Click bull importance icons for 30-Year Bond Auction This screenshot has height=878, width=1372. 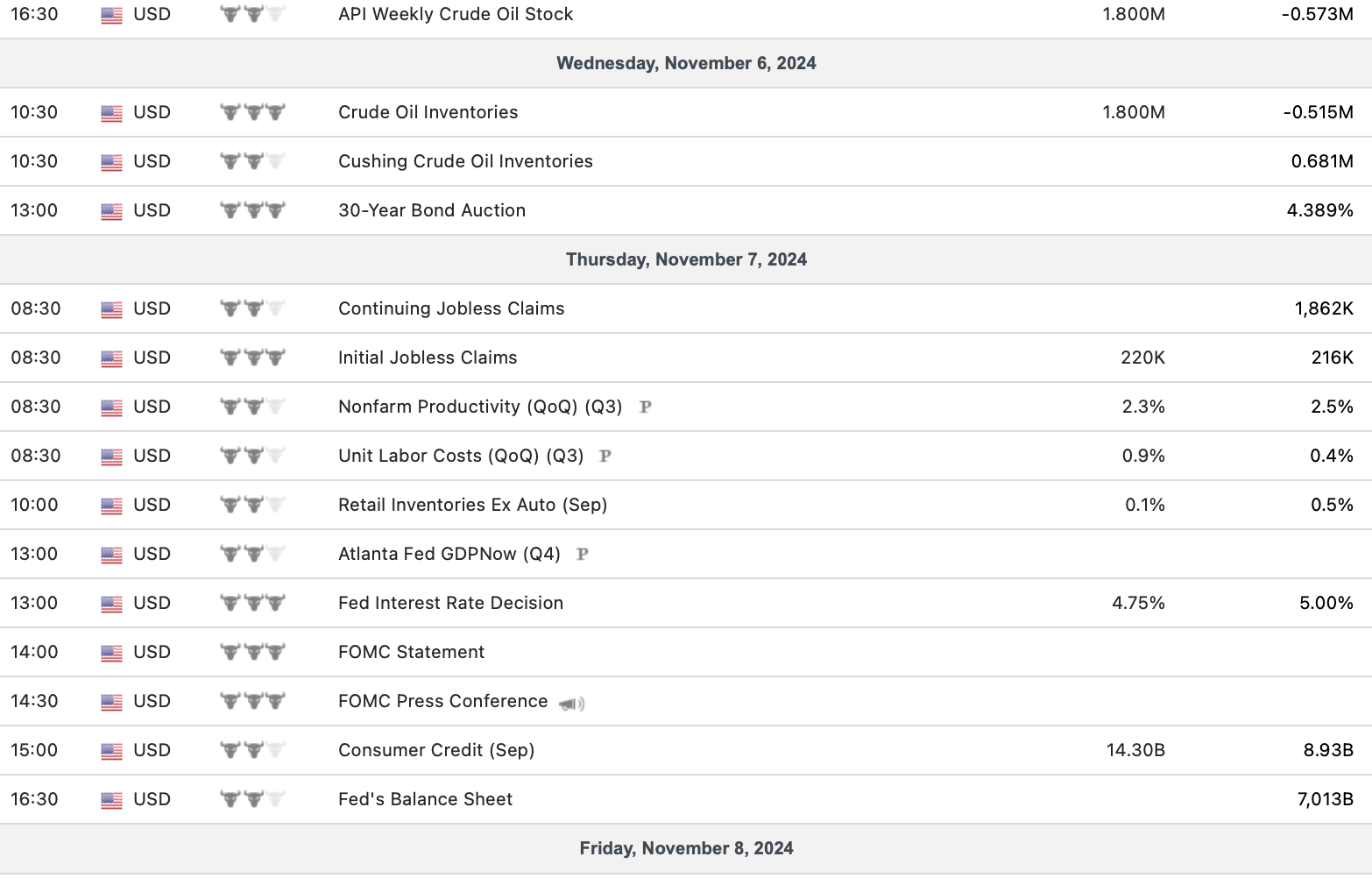[x=252, y=210]
